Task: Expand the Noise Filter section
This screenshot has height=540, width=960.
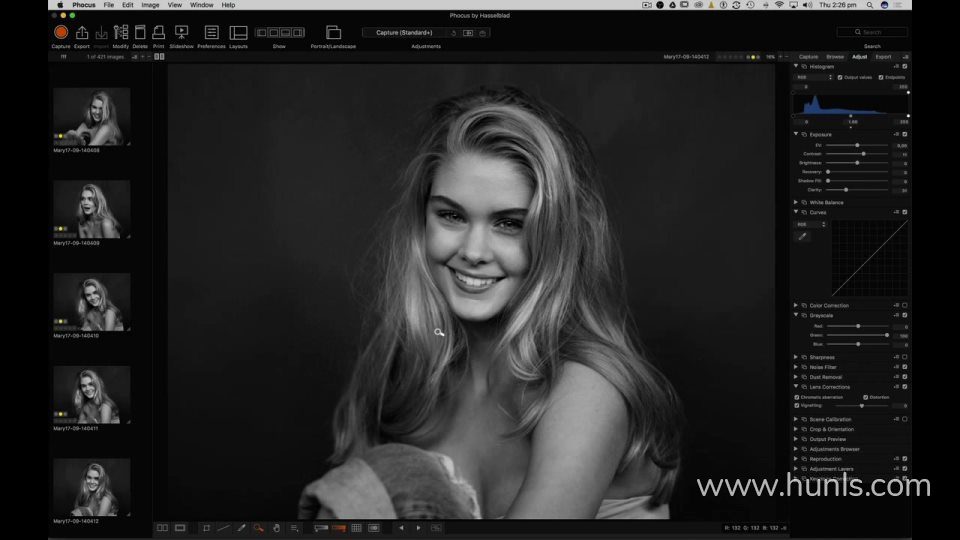Action: [x=796, y=367]
